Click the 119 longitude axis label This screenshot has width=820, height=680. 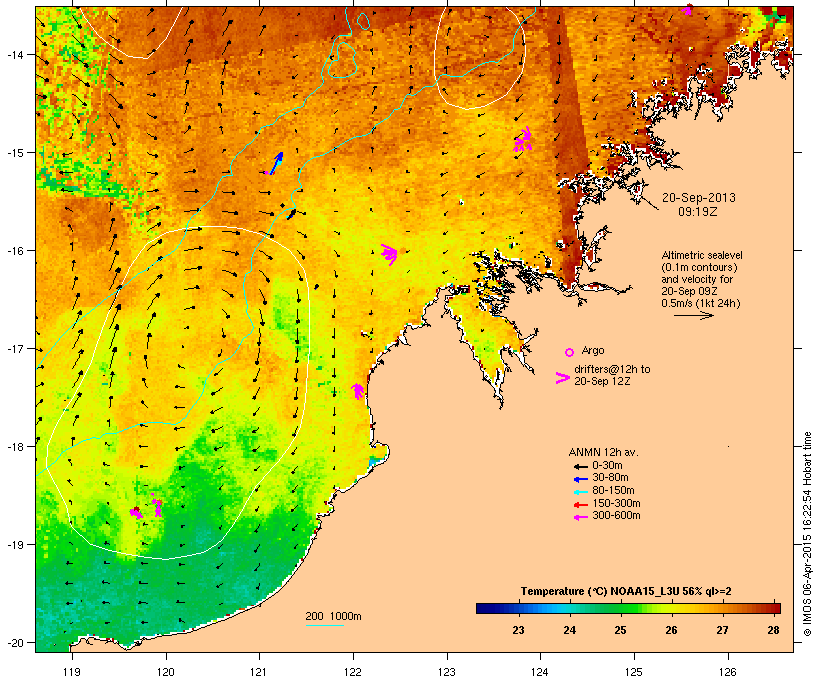coord(72,672)
